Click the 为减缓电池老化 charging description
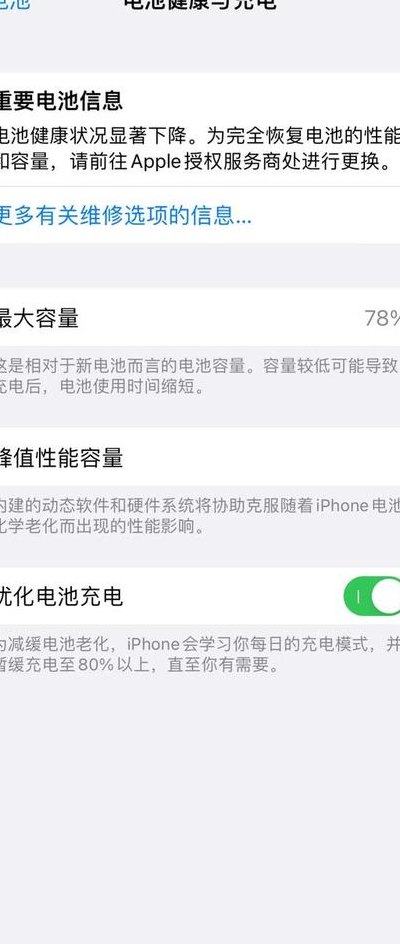Screen dimensions: 400x944 200,655
